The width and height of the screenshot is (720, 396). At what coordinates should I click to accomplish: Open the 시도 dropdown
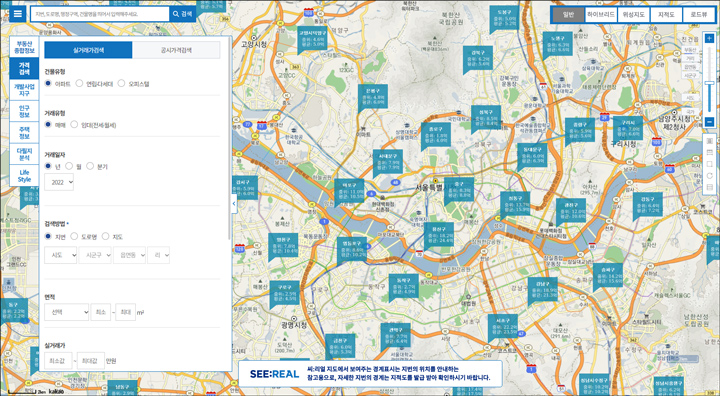click(x=61, y=255)
